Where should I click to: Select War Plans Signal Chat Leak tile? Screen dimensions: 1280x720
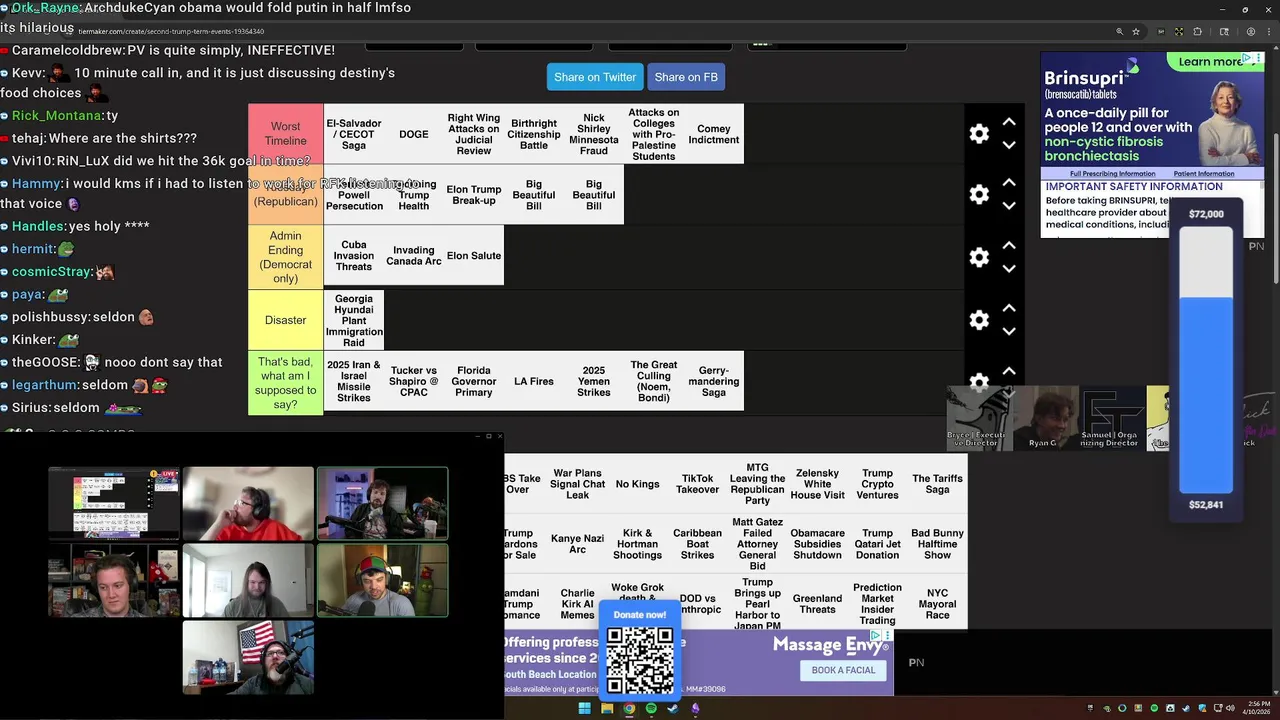pos(578,484)
